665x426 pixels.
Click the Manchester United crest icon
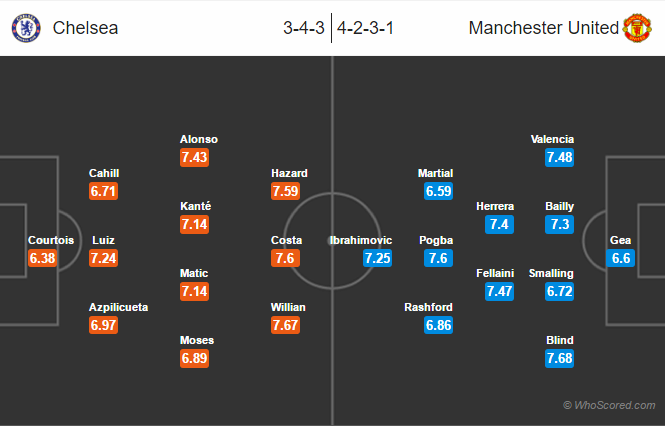click(x=637, y=28)
